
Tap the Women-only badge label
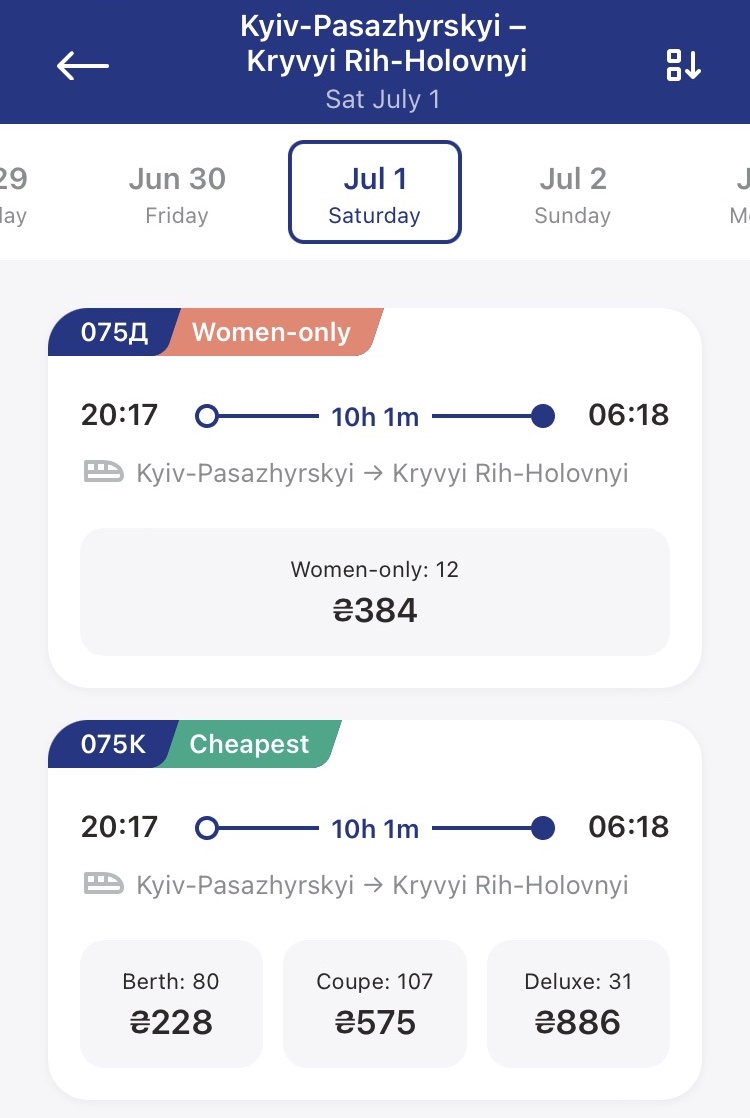point(271,332)
